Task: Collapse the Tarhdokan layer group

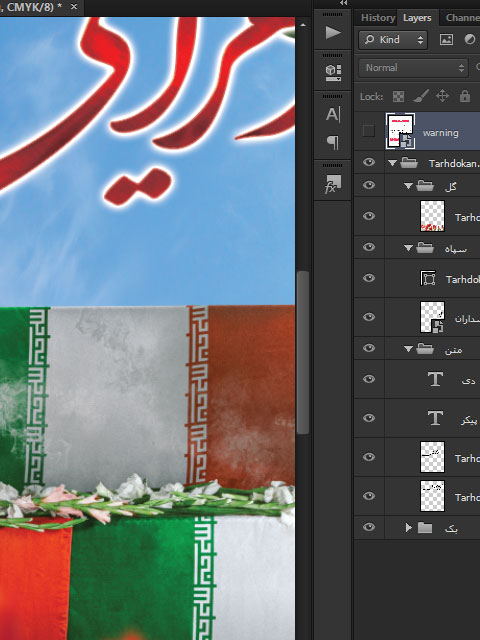Action: (x=392, y=163)
